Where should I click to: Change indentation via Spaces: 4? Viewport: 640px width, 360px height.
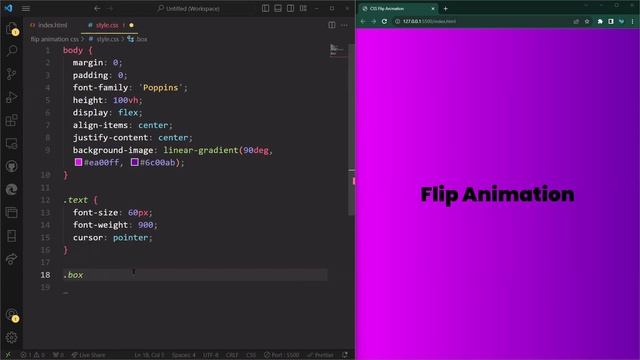click(x=184, y=355)
